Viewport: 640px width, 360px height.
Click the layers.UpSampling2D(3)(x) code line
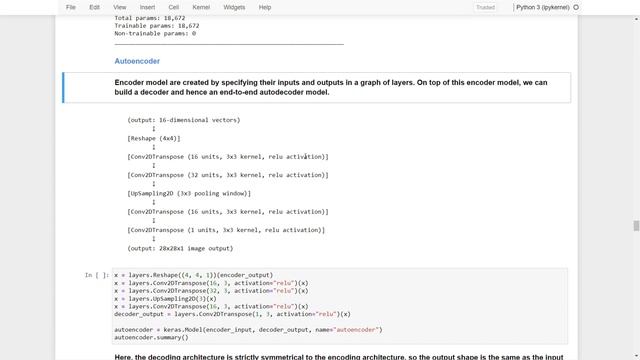[x=165, y=298]
